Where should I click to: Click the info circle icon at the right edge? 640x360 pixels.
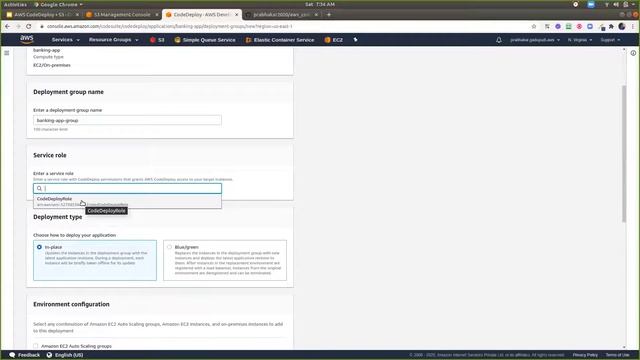click(633, 53)
